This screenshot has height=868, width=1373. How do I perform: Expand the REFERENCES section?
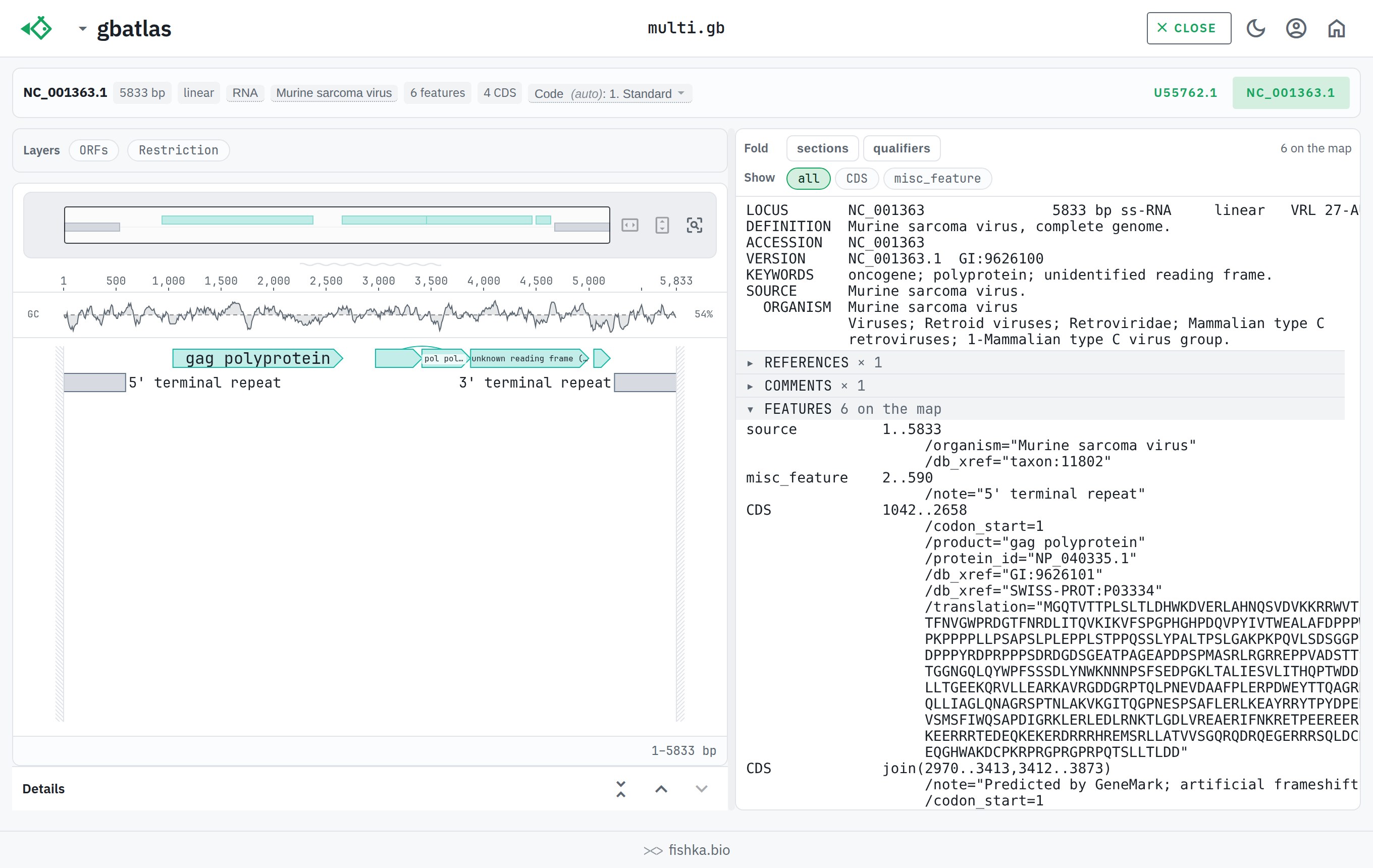[1040, 362]
